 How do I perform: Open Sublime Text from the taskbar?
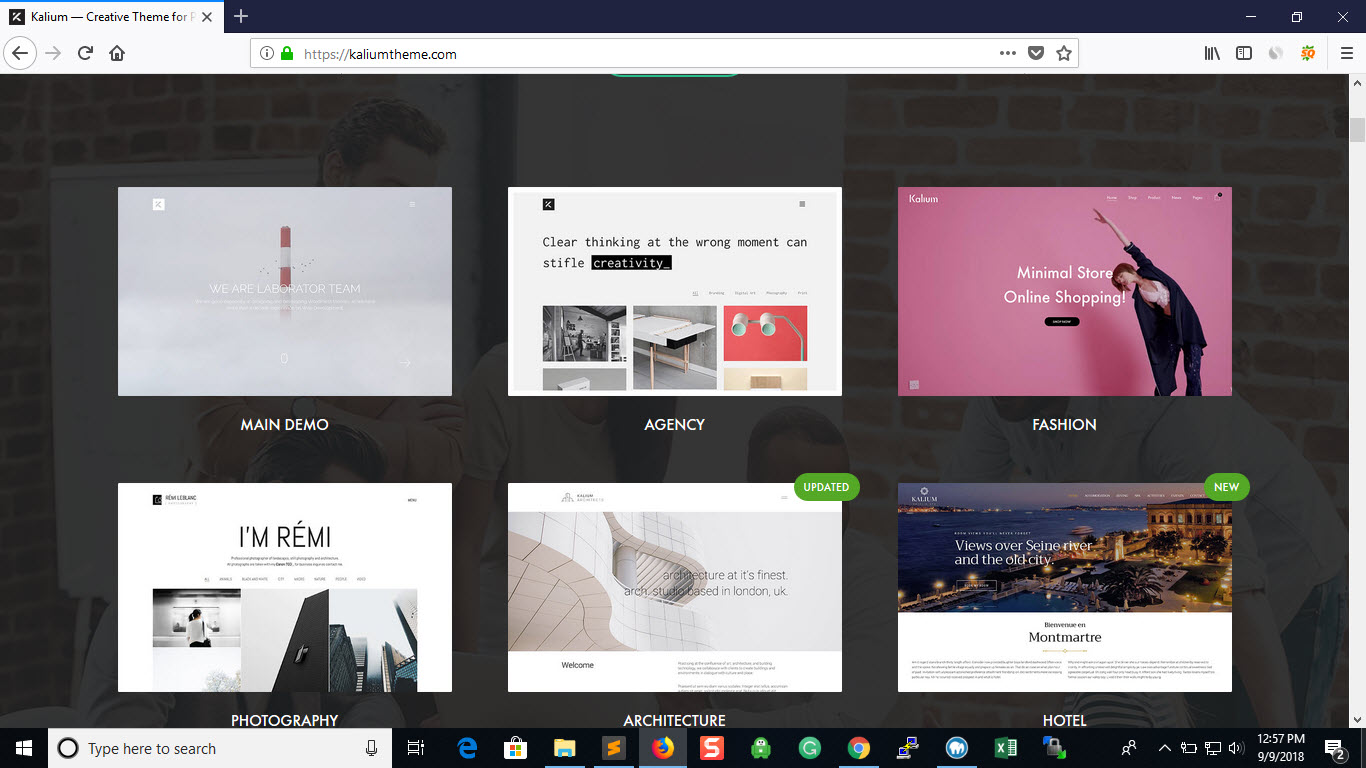pyautogui.click(x=614, y=748)
